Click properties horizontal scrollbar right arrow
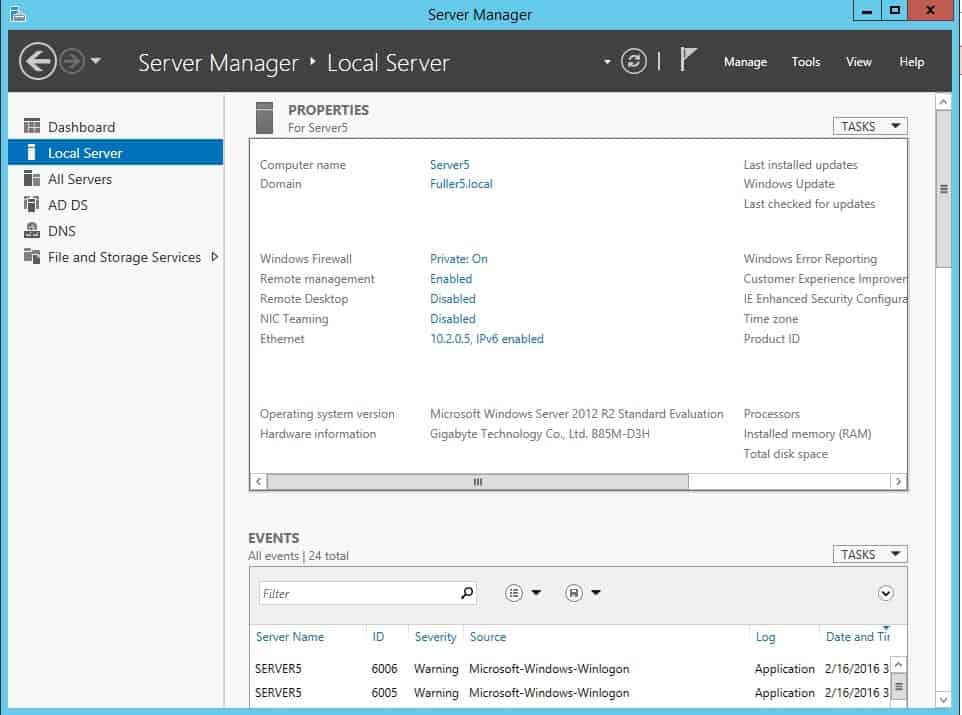Screen dimensions: 962x715 [898, 482]
